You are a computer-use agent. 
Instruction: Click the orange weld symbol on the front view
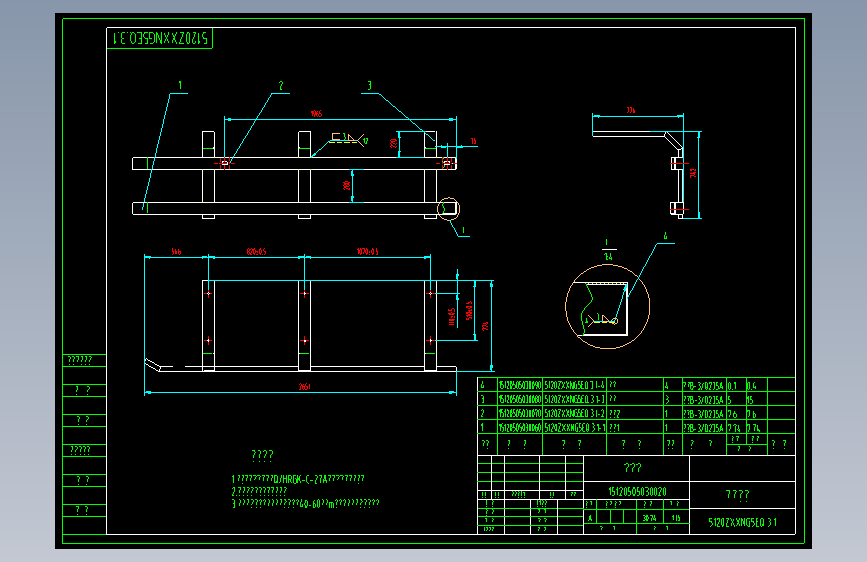(347, 139)
